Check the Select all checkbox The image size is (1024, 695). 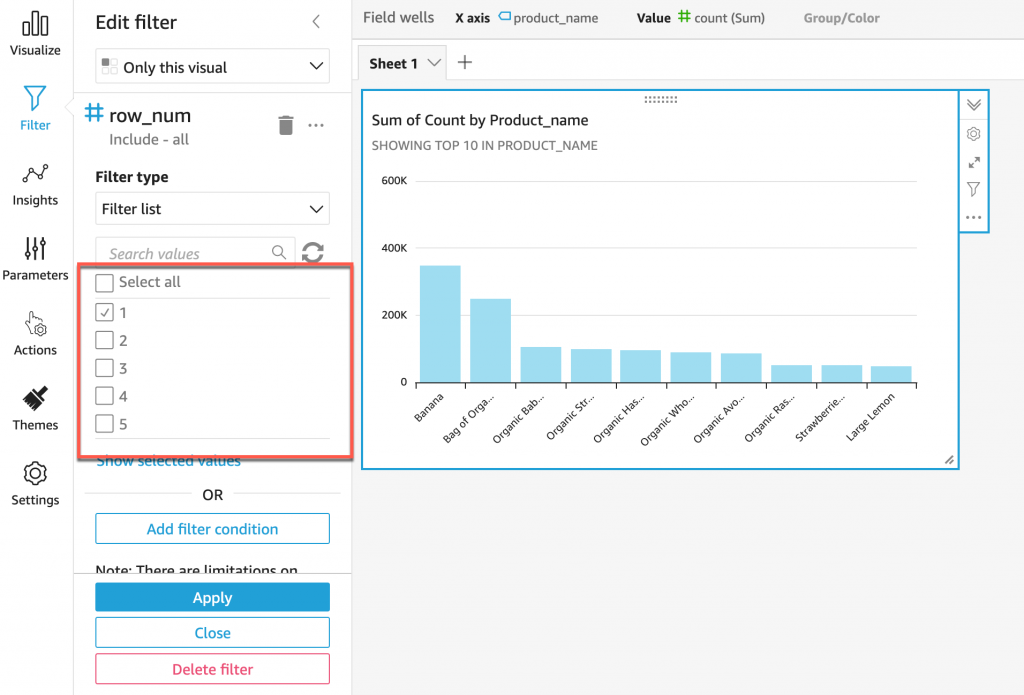click(x=105, y=283)
